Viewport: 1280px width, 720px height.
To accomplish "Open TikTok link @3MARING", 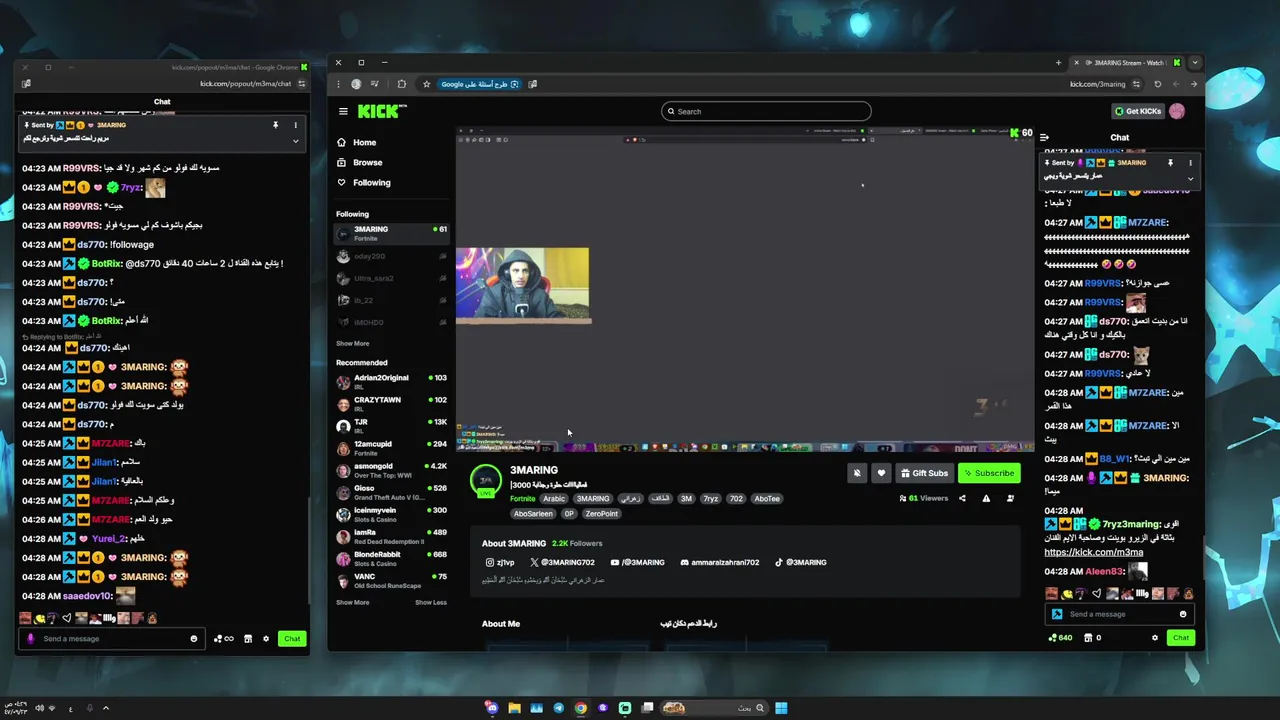I will tap(800, 562).
